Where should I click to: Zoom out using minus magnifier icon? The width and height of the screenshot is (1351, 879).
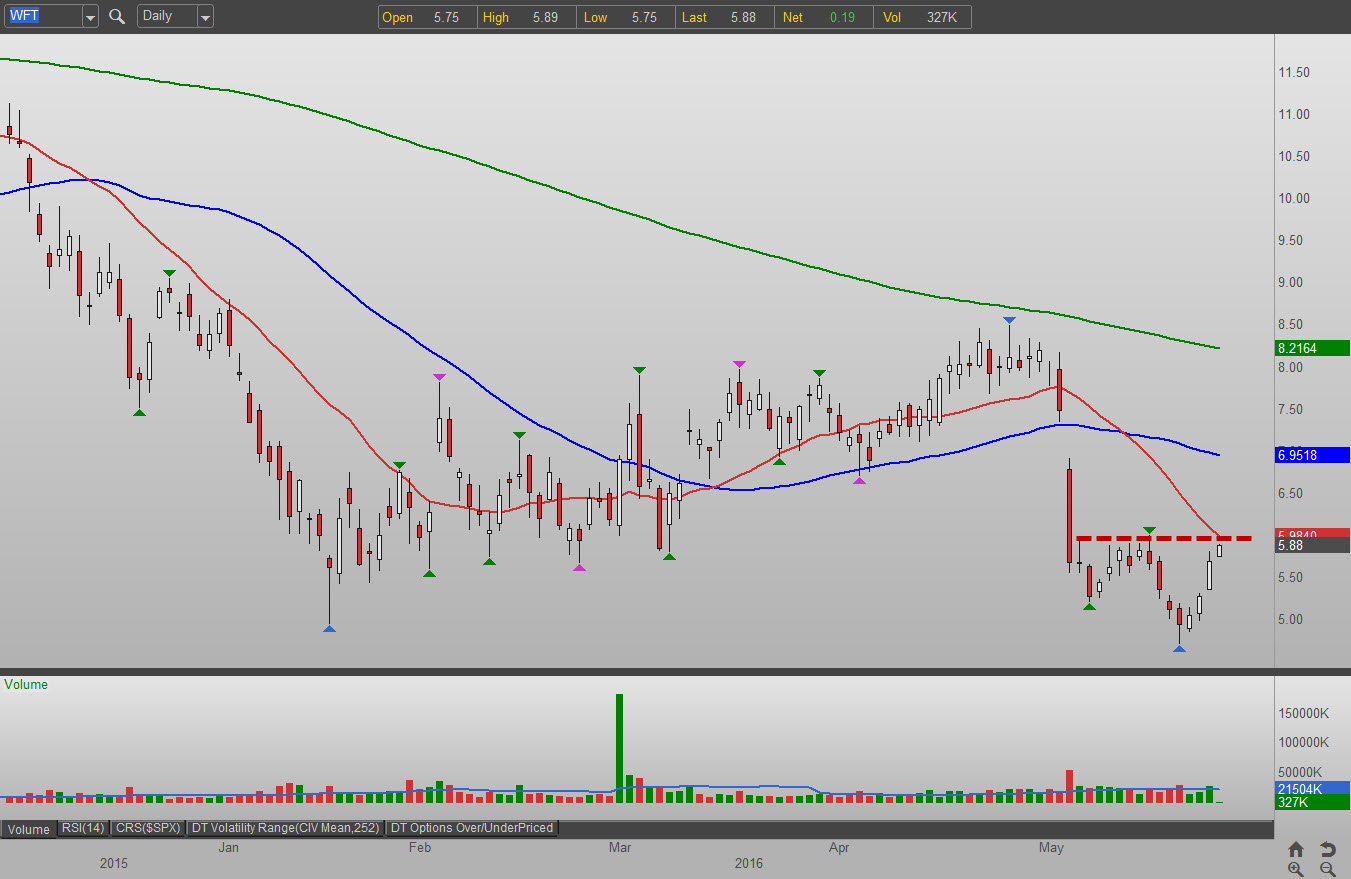pyautogui.click(x=1328, y=869)
